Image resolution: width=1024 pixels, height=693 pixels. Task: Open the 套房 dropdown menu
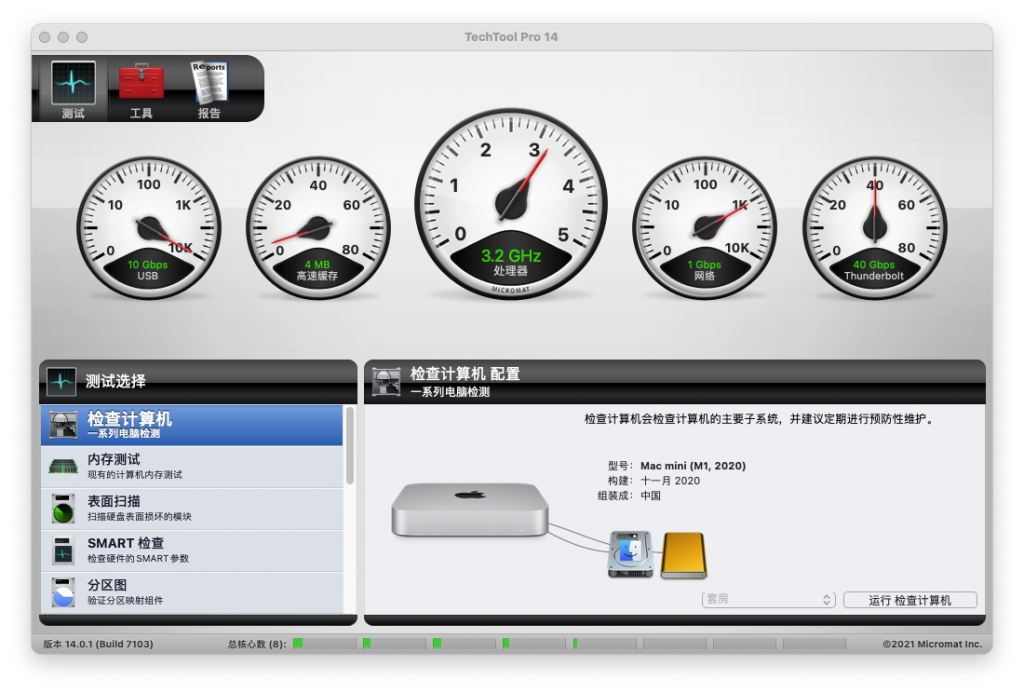click(x=769, y=600)
